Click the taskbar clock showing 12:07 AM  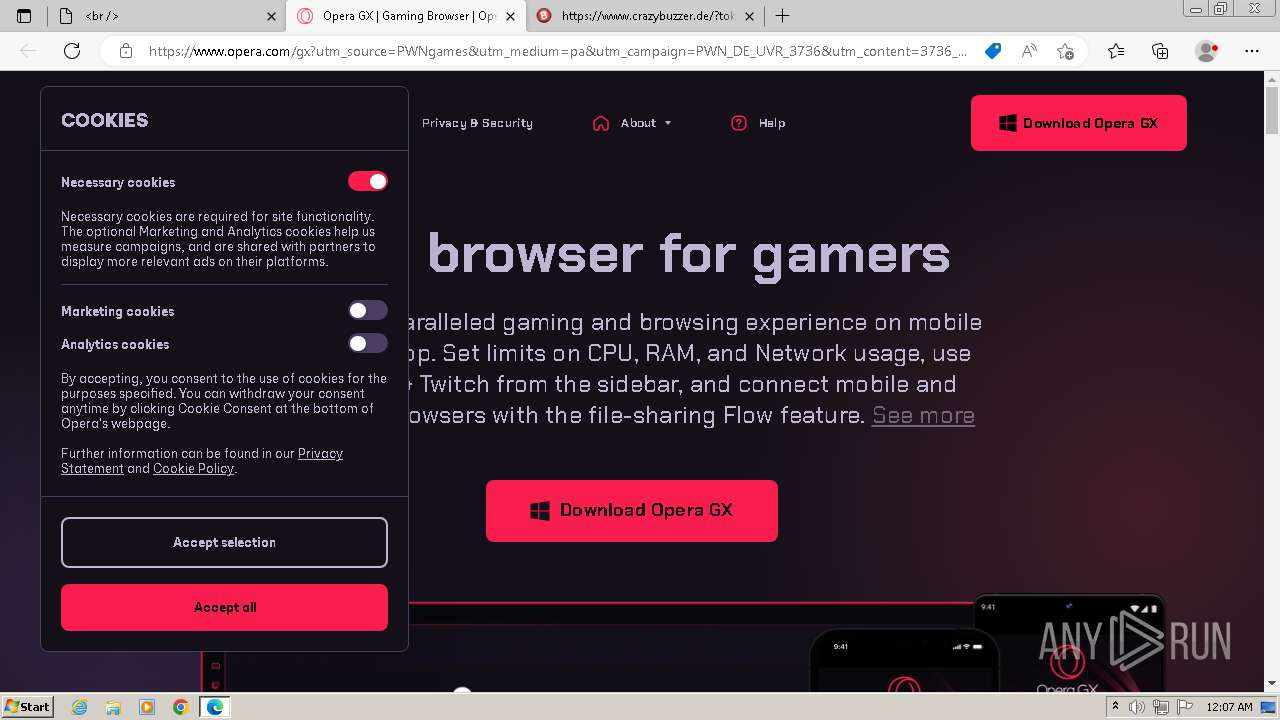1229,707
